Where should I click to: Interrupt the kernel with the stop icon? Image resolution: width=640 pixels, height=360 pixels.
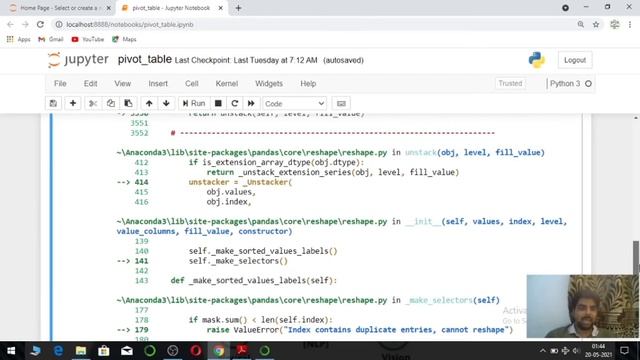(218, 104)
